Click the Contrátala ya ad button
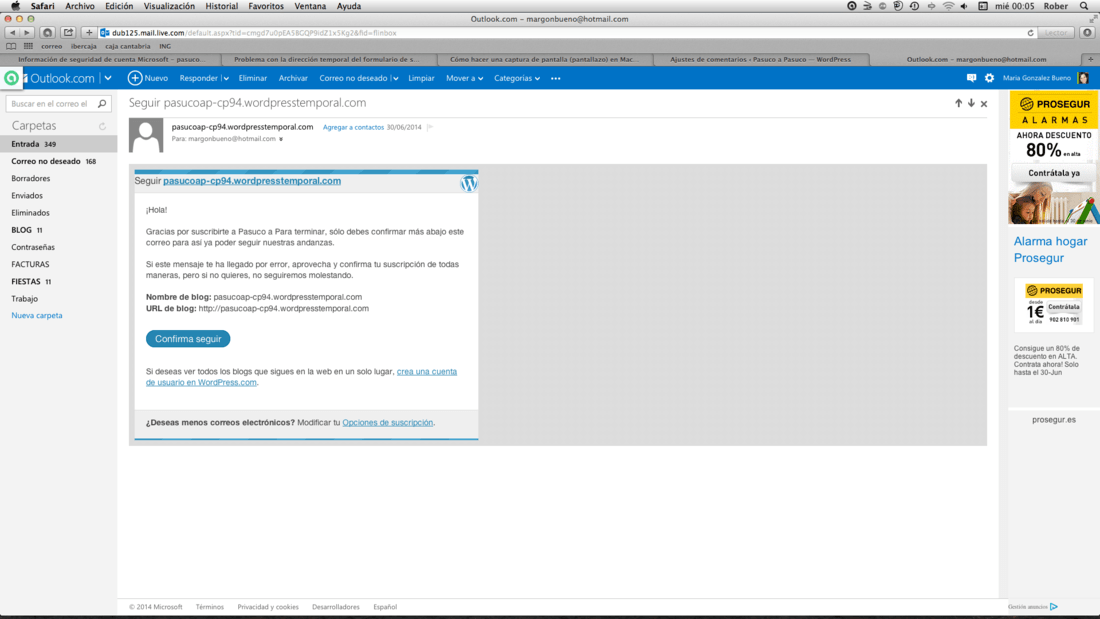Image resolution: width=1100 pixels, height=619 pixels. click(x=1054, y=173)
